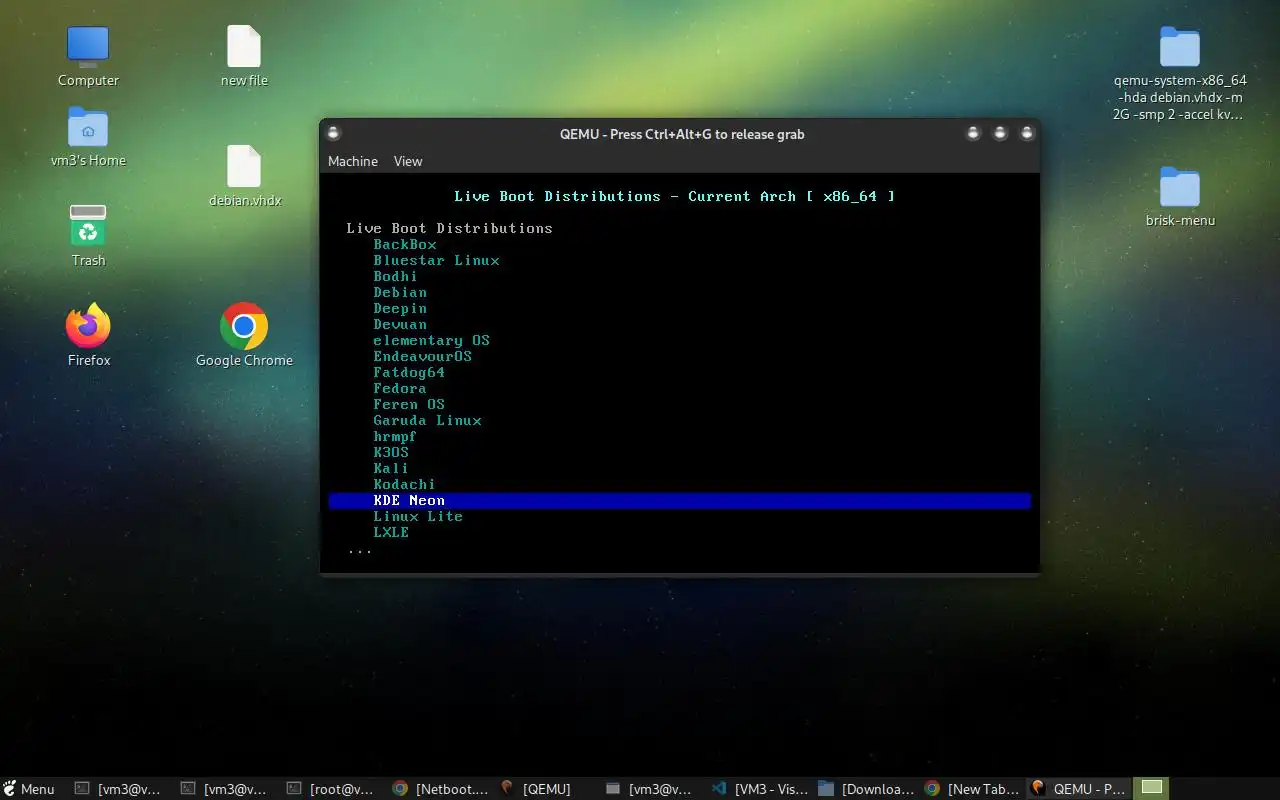Switch to the [New Tab... Chrome taskbar item
The image size is (1280, 800).
coord(972,789)
